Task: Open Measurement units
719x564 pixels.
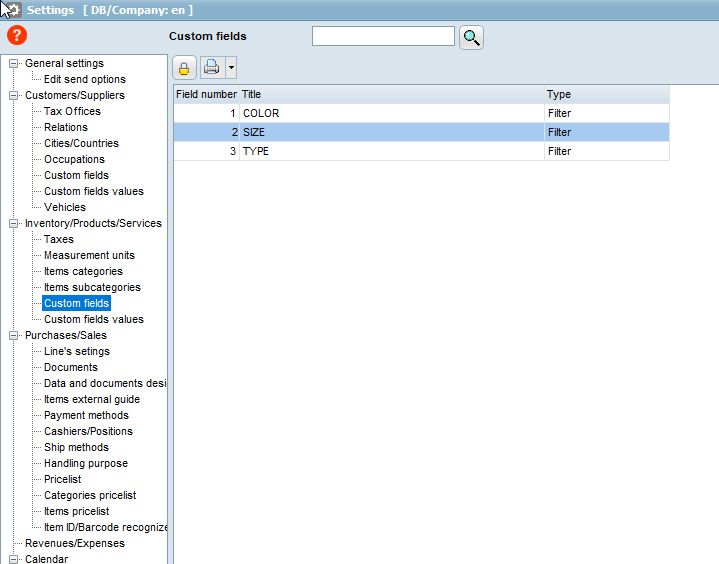Action: 89,255
